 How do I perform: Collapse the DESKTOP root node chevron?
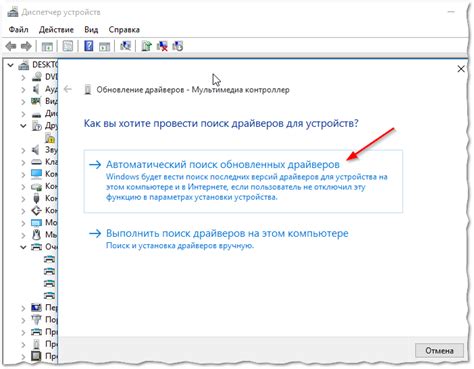[x=11, y=65]
